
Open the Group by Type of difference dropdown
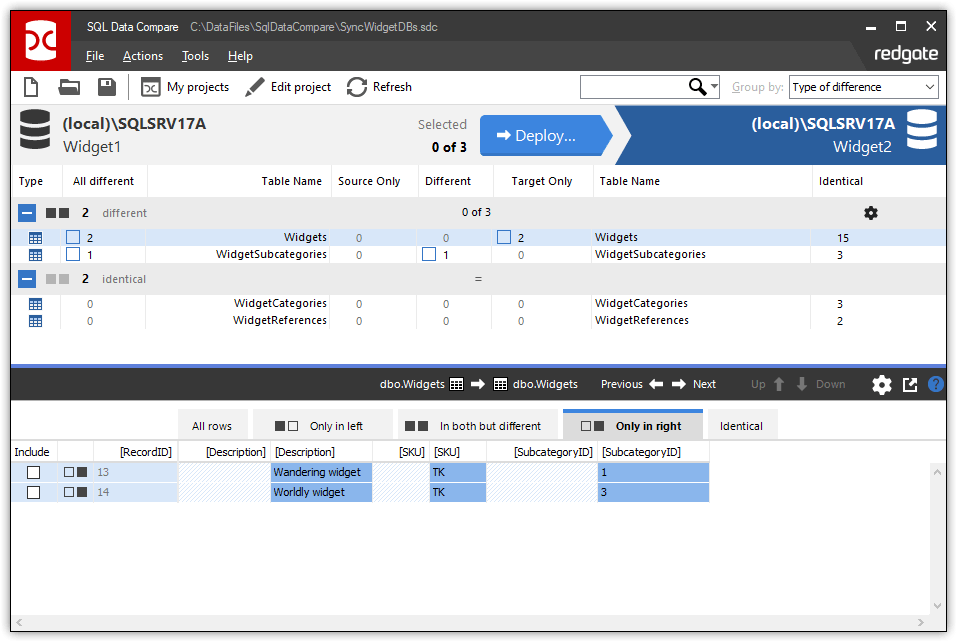click(863, 87)
